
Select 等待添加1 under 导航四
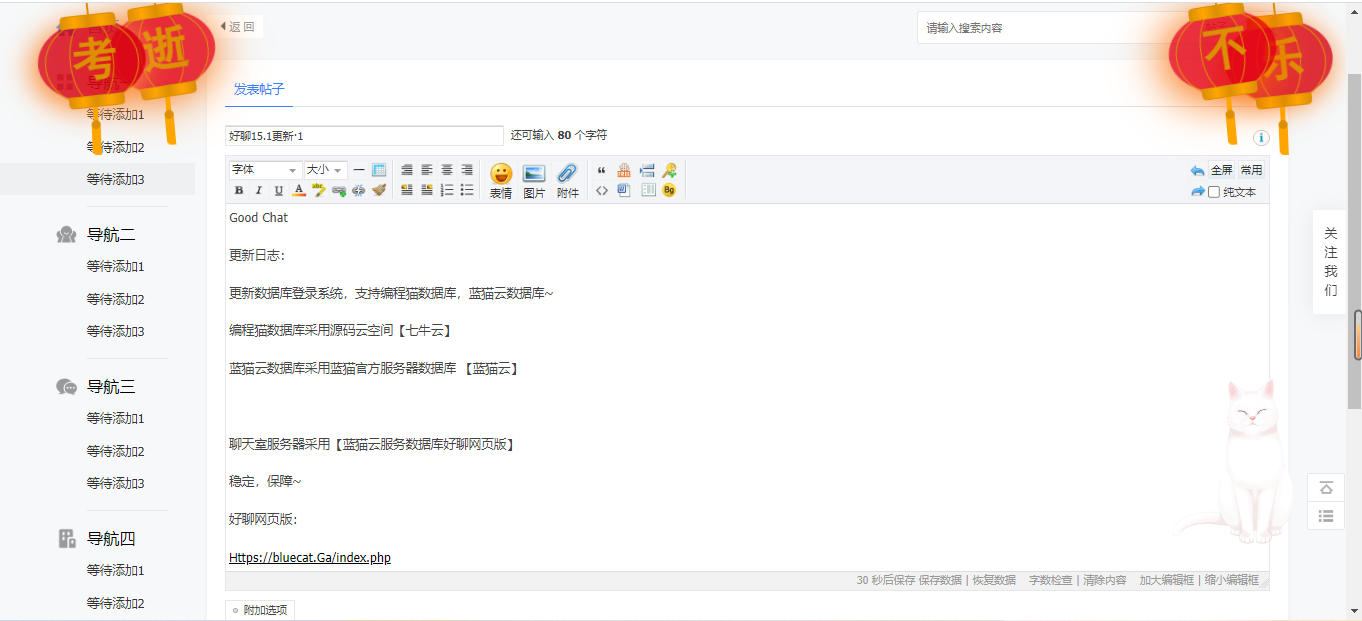pyautogui.click(x=116, y=570)
